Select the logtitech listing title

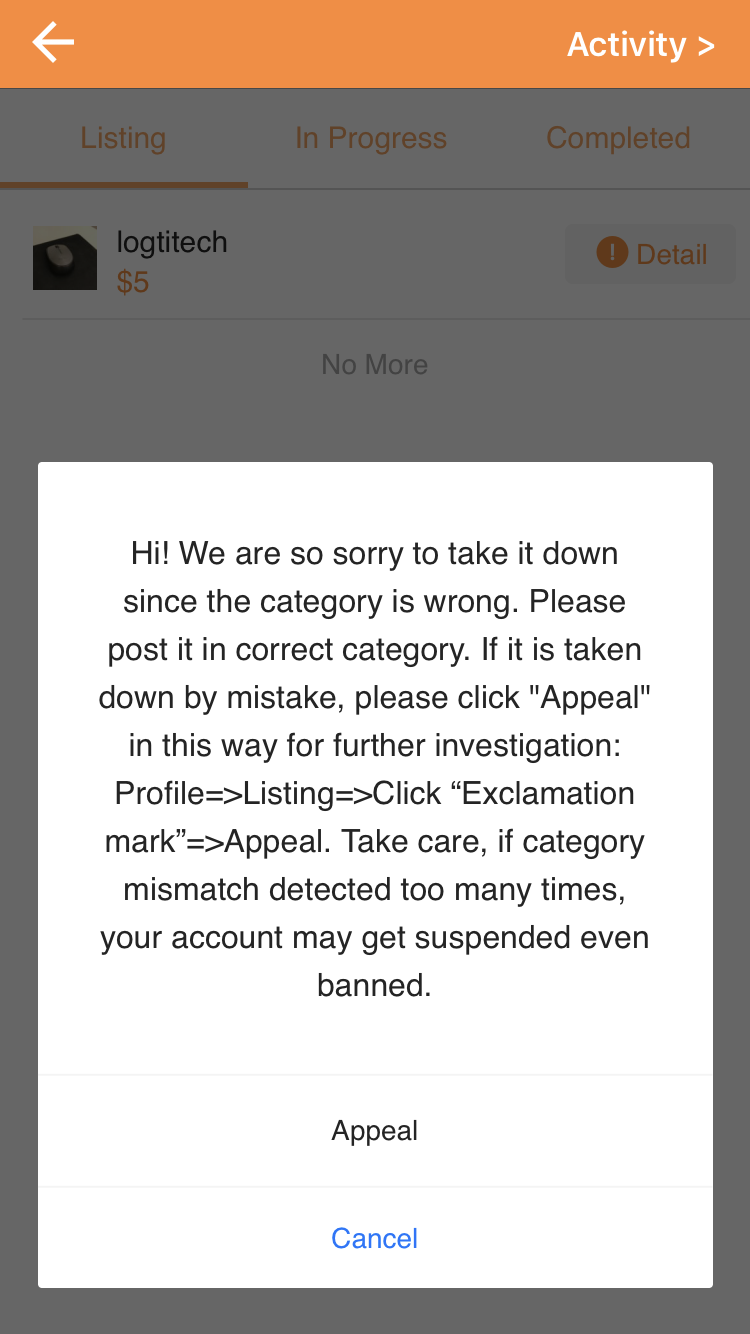point(172,242)
